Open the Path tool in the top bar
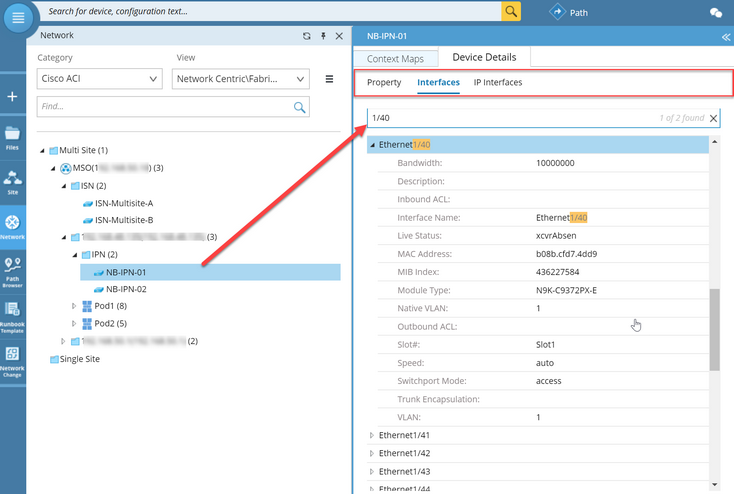734x494 pixels. pyautogui.click(x=569, y=12)
